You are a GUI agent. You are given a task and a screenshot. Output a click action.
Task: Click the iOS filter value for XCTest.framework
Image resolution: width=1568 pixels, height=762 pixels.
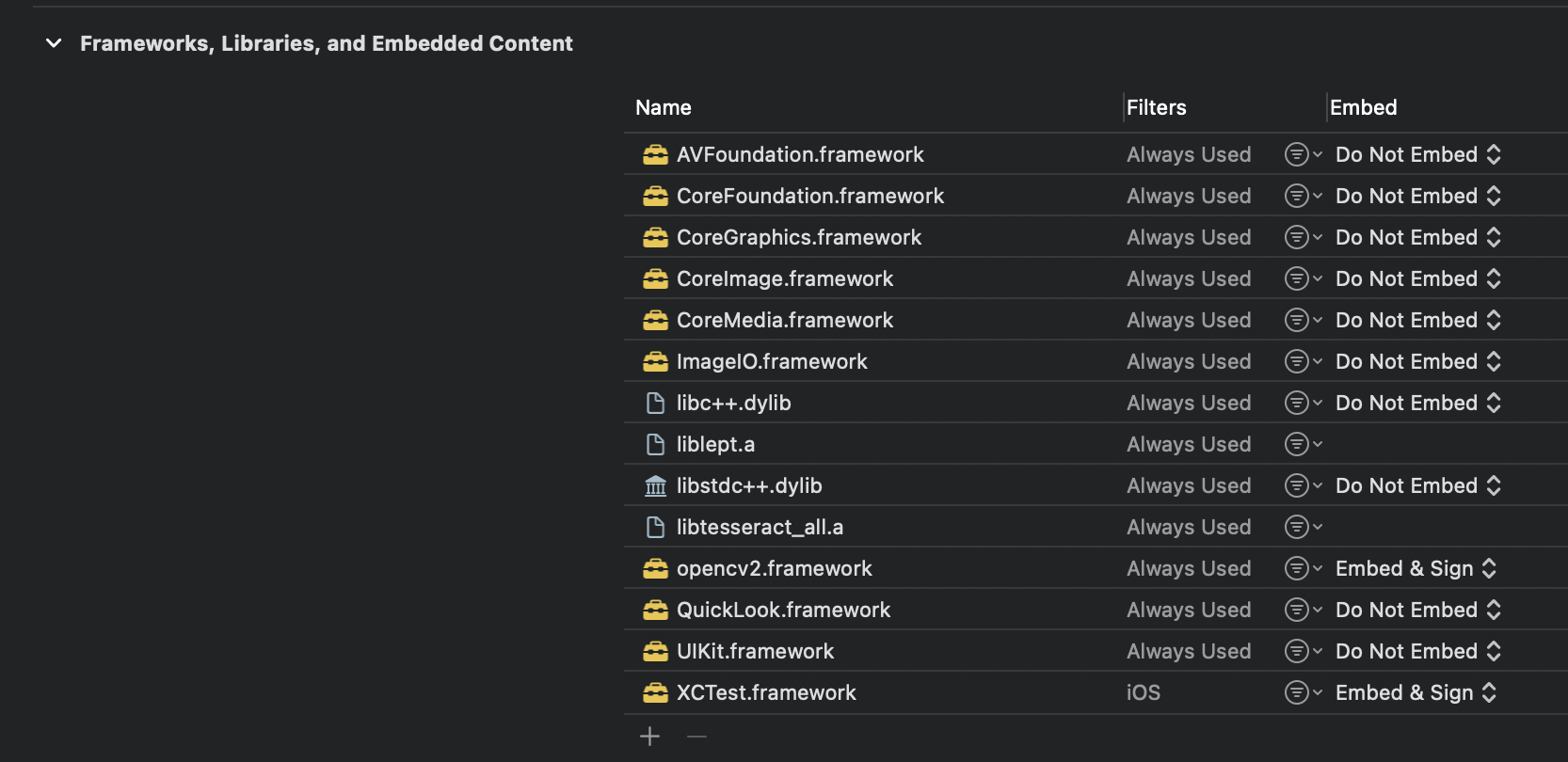pos(1144,692)
